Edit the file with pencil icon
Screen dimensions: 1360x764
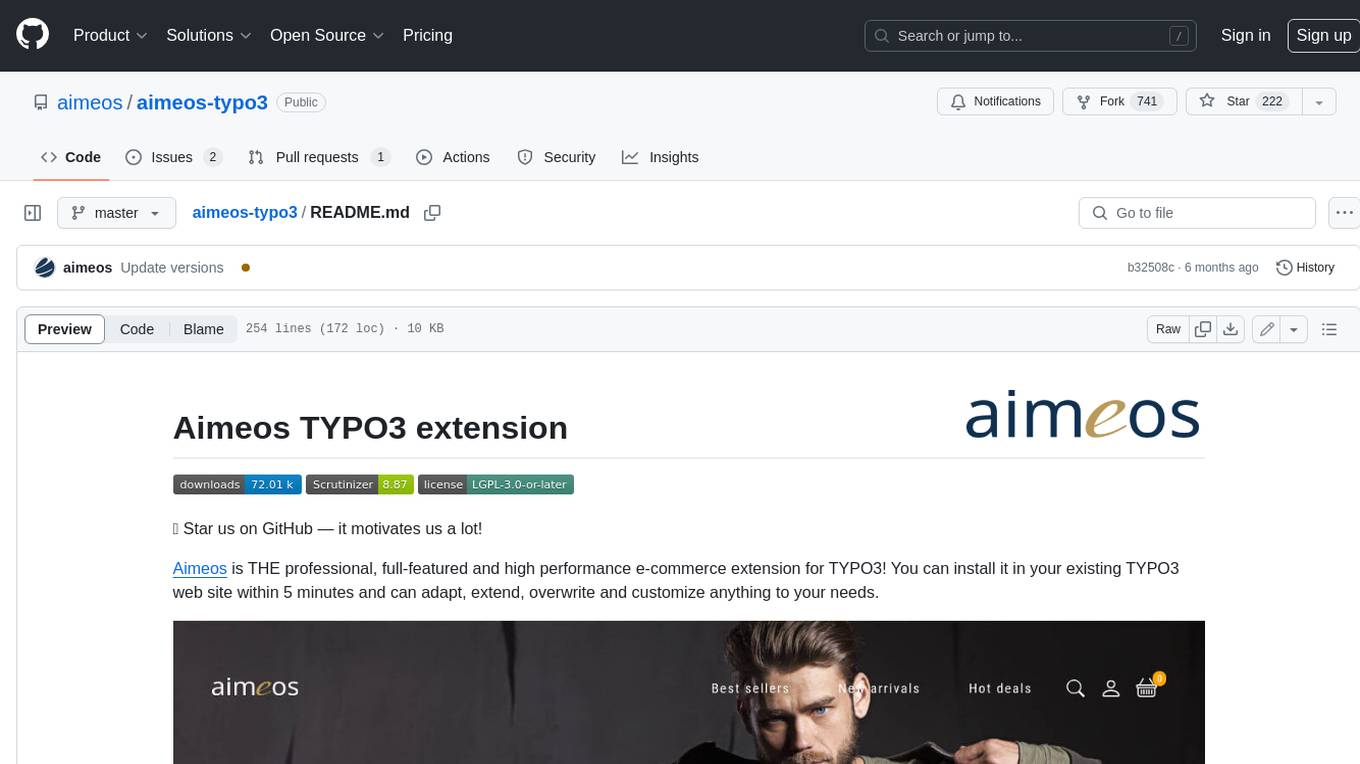[x=1267, y=329]
